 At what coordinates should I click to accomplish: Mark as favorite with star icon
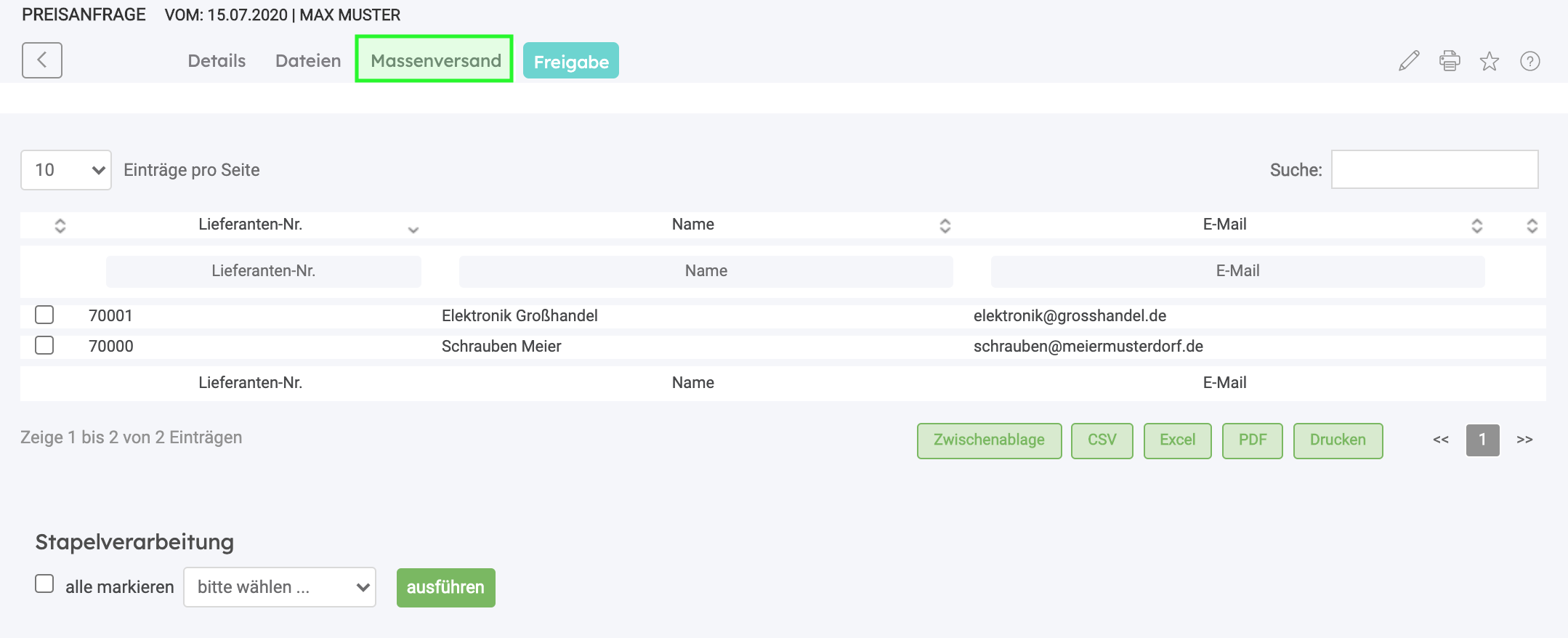click(1490, 61)
